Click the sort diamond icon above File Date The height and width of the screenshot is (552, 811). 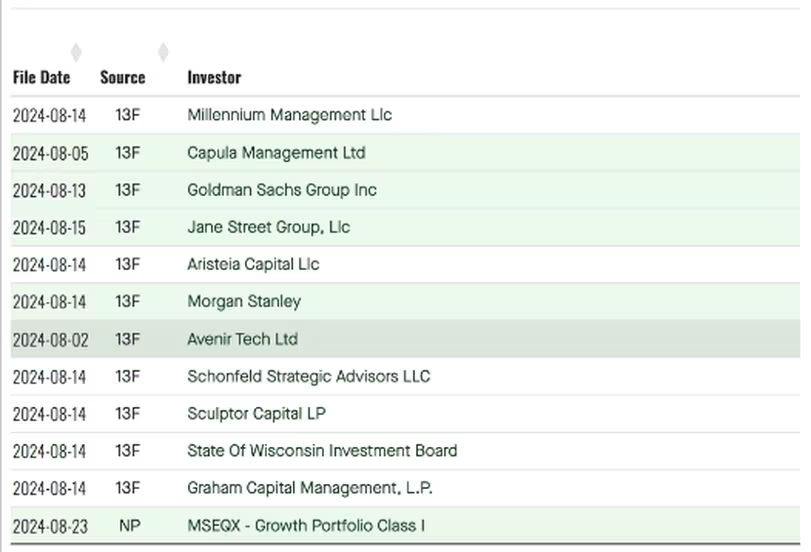point(76,52)
